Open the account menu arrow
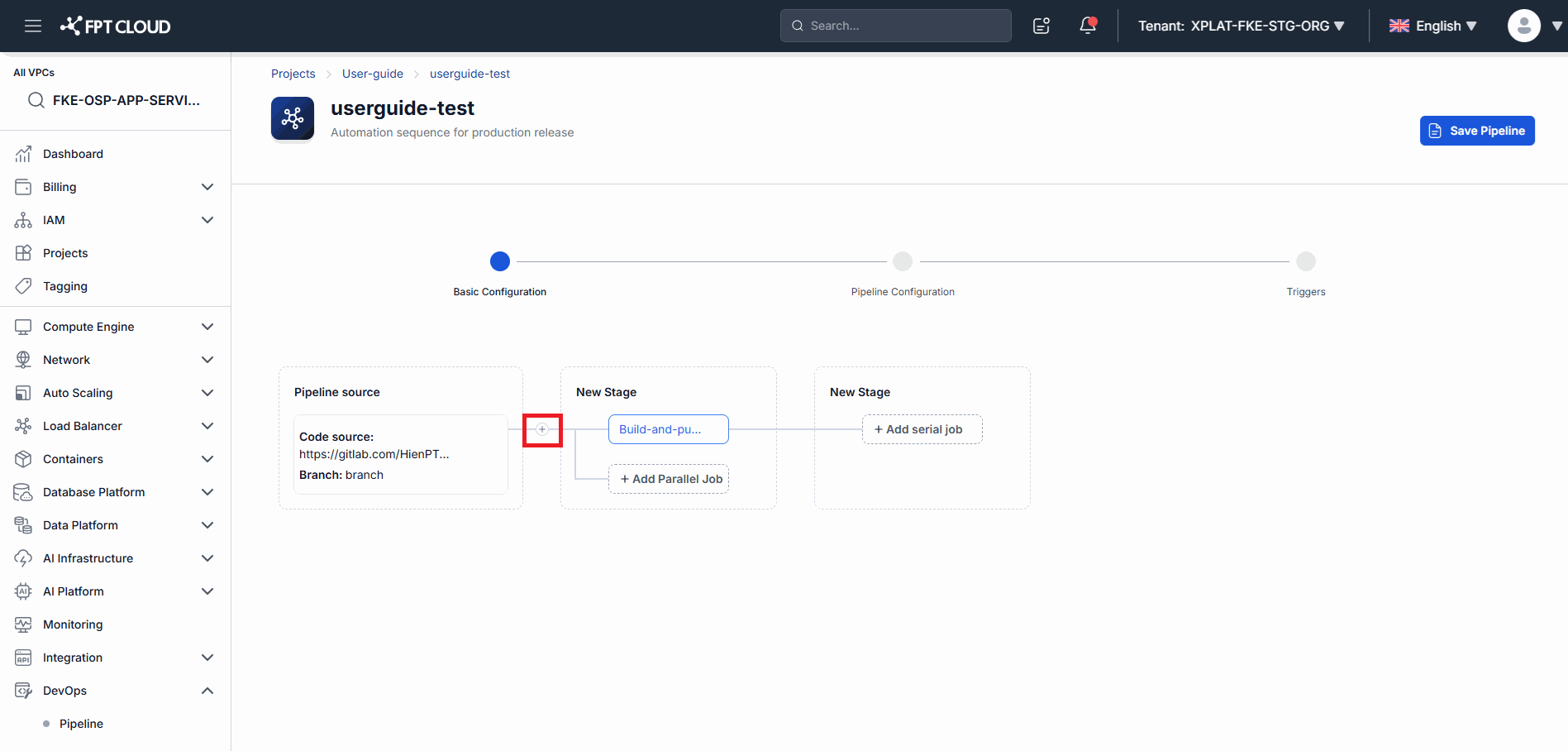 [1556, 26]
